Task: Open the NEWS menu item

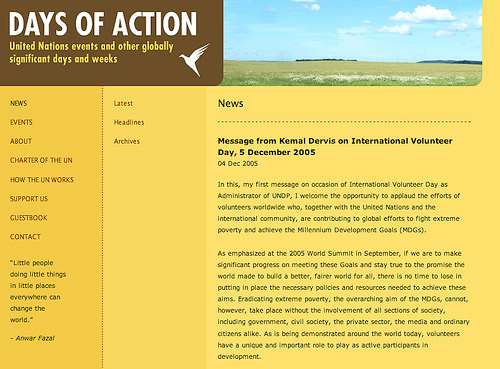Action: [18, 103]
